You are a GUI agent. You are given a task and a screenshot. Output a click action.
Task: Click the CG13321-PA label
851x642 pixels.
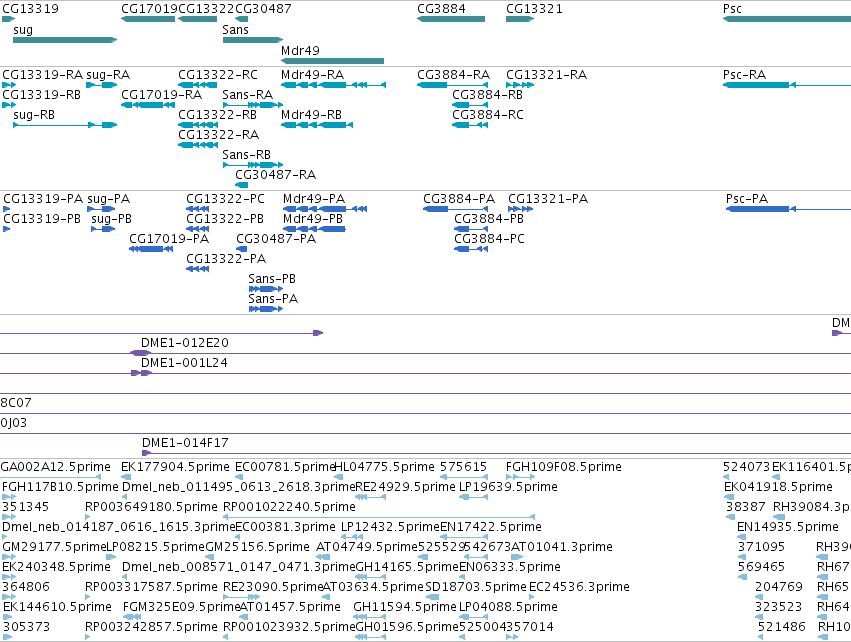click(548, 199)
